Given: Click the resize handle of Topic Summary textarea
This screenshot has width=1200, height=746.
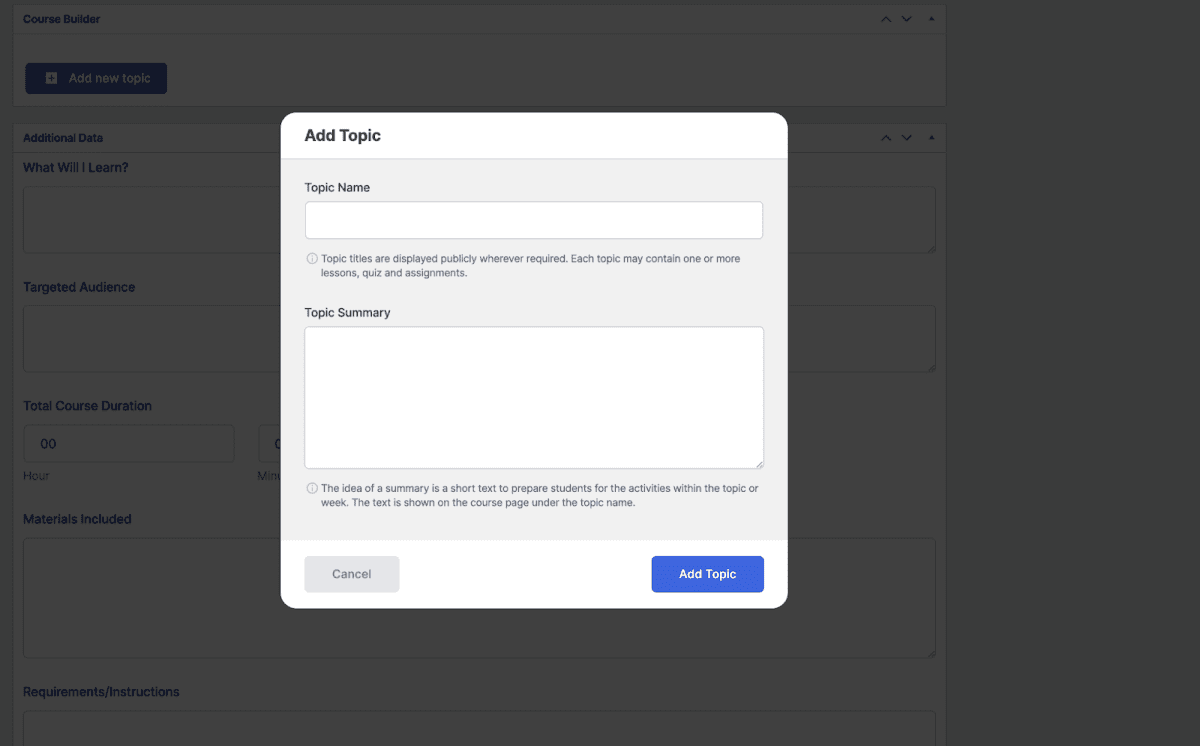Looking at the screenshot, I should [760, 463].
